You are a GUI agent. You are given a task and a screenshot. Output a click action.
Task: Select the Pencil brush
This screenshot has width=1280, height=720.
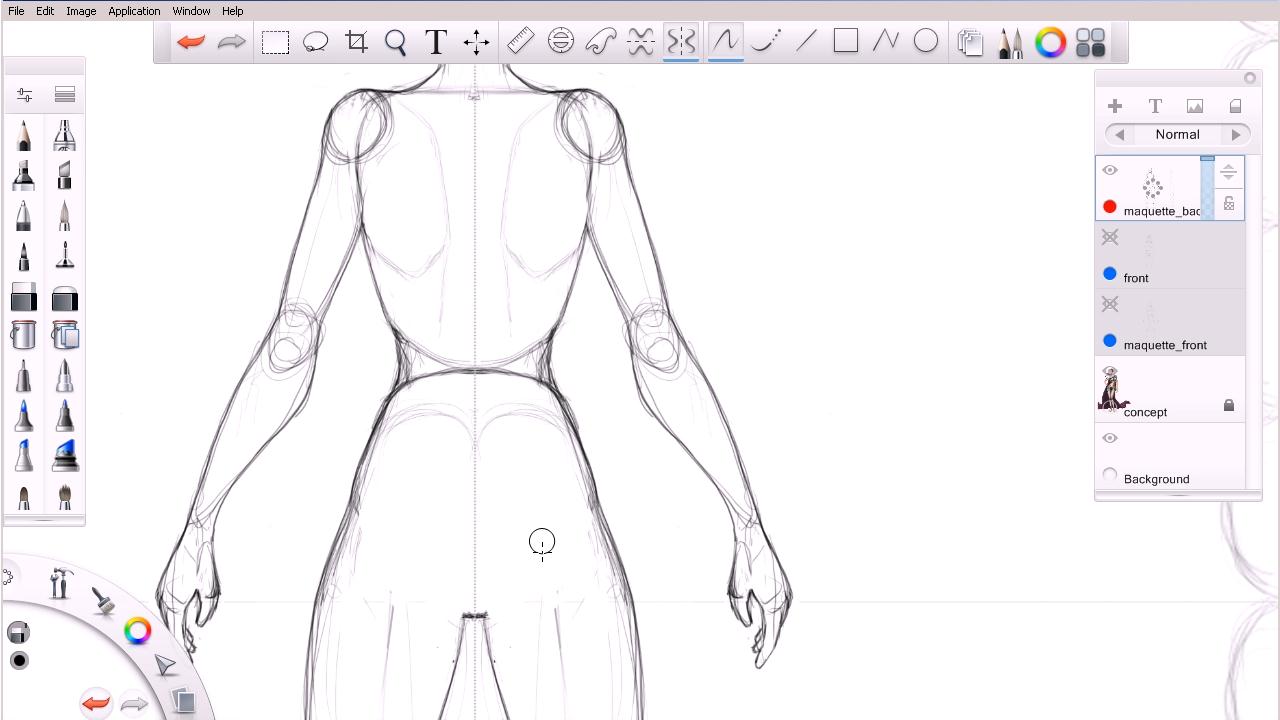pyautogui.click(x=24, y=135)
